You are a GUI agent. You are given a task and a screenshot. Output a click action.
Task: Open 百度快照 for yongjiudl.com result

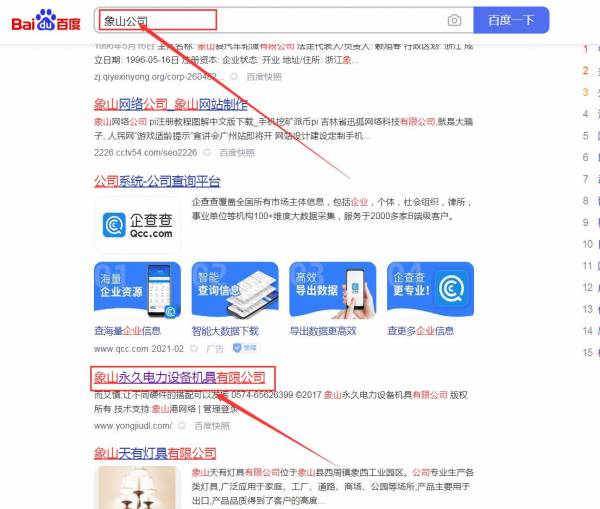coord(212,426)
